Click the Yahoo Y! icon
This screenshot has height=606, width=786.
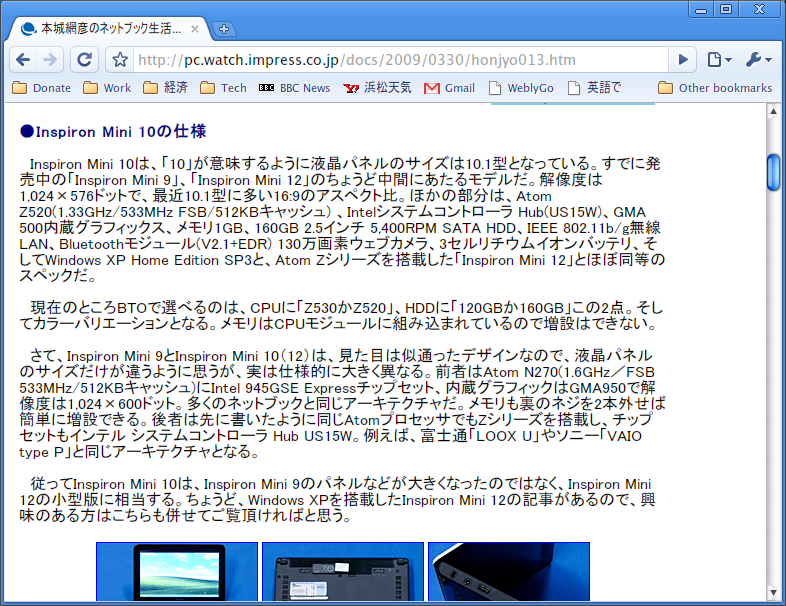[x=351, y=88]
